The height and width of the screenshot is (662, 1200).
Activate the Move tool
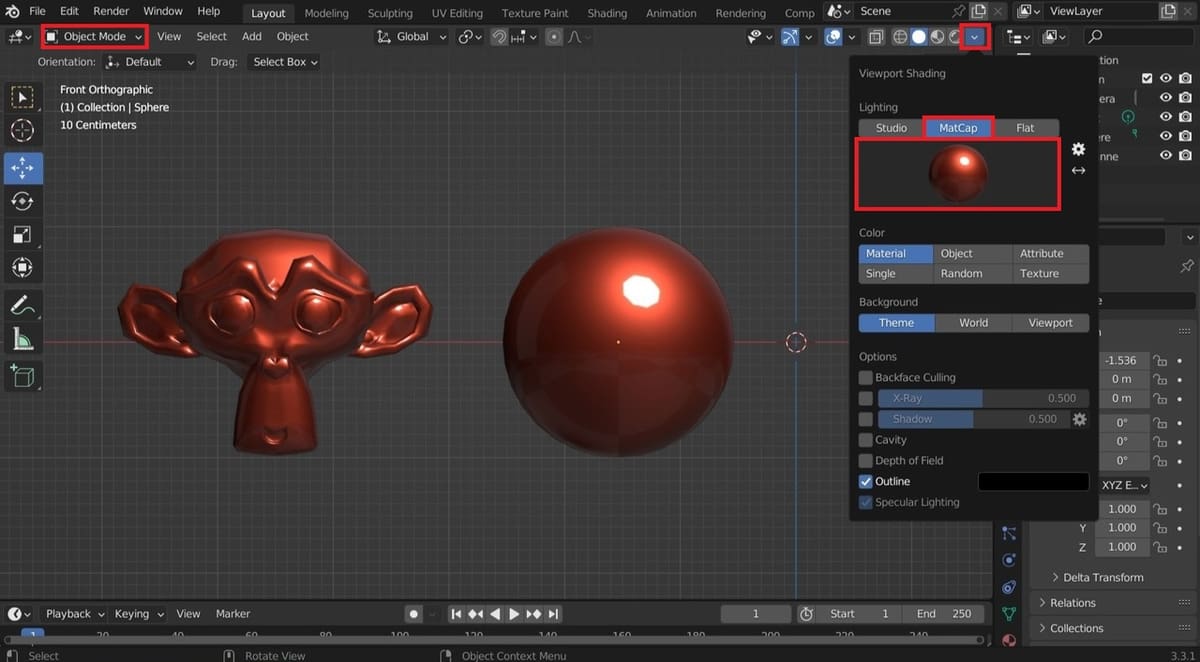(x=21, y=168)
